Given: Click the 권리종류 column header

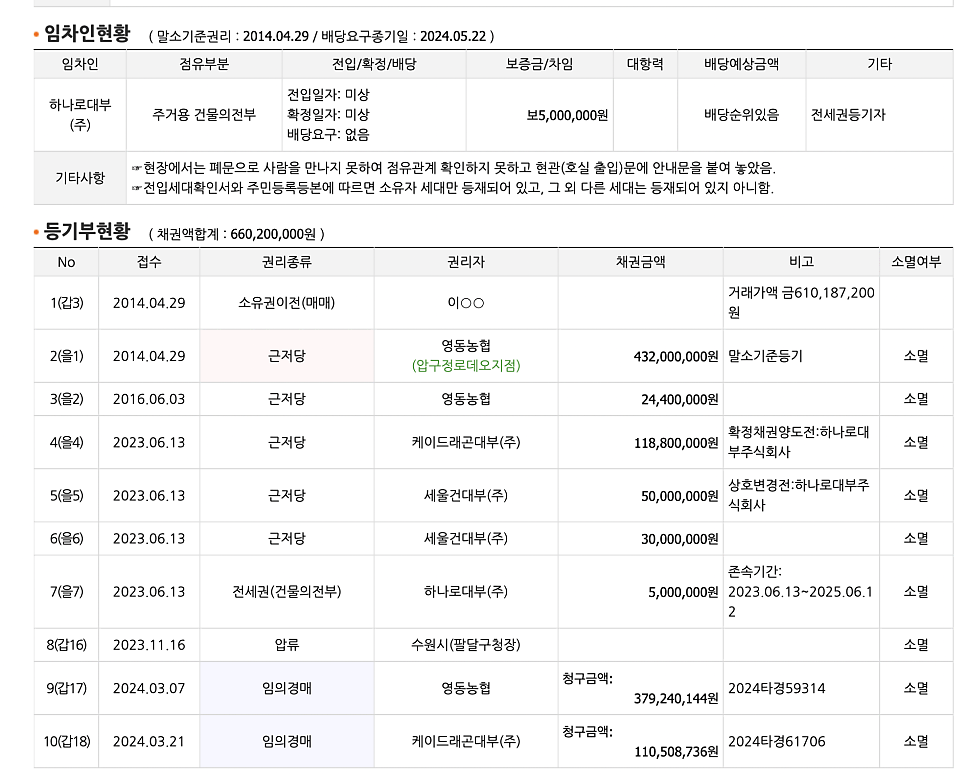Looking at the screenshot, I should (286, 262).
